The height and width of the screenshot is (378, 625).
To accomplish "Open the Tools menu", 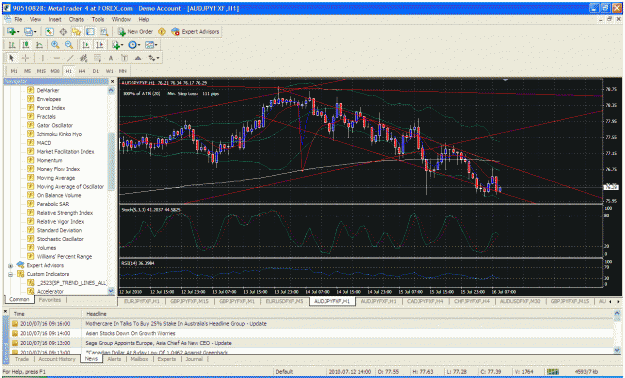I will coord(98,19).
